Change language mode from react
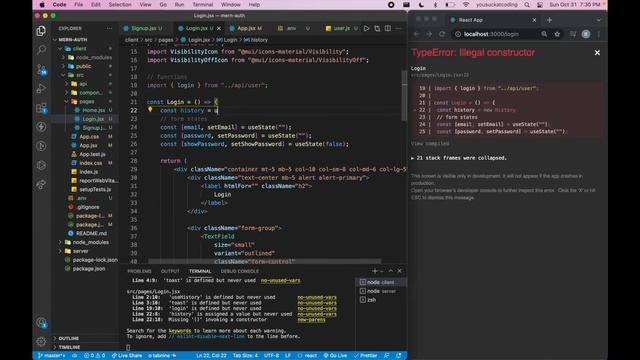 [x=307, y=356]
